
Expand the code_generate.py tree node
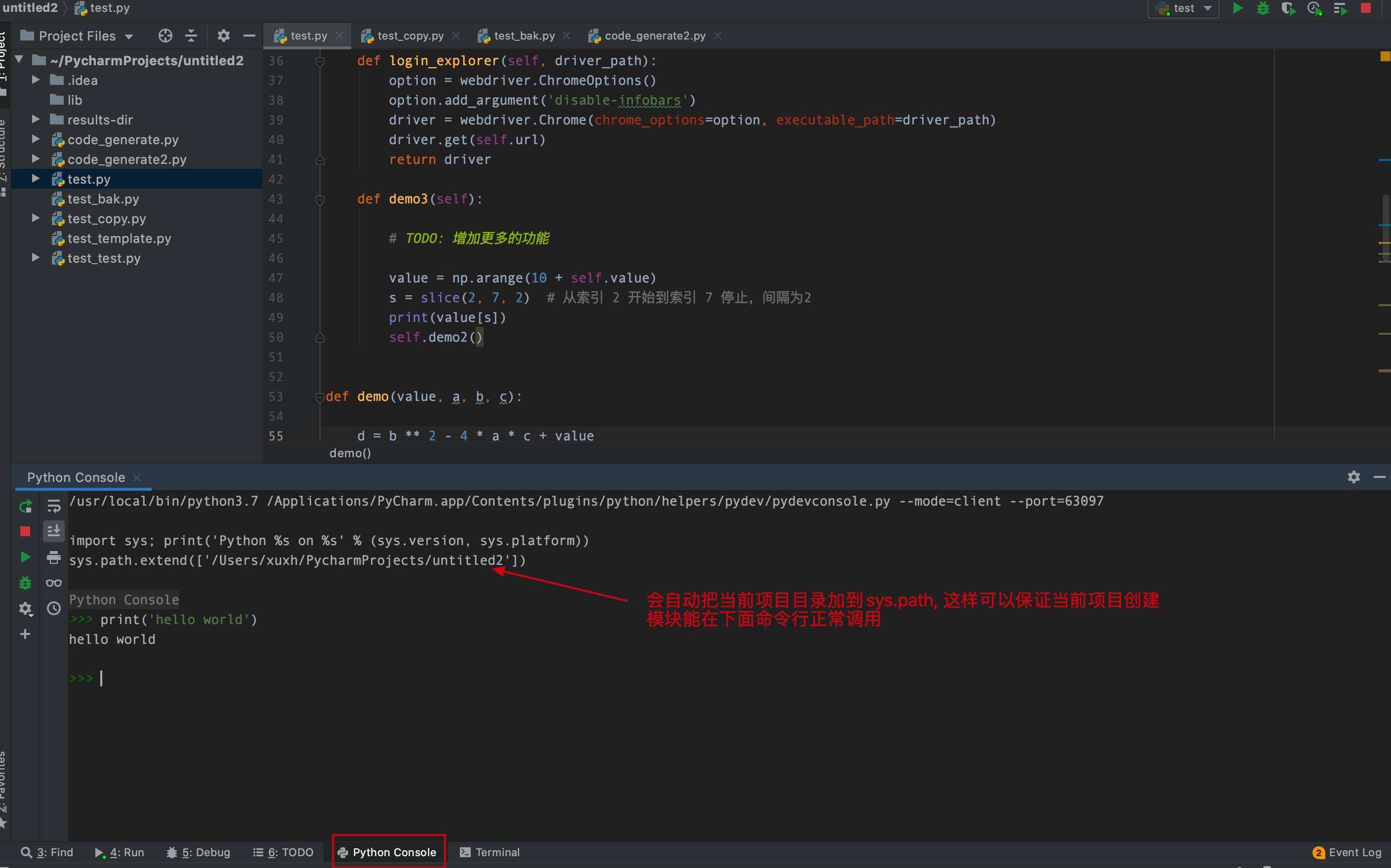pyautogui.click(x=36, y=139)
